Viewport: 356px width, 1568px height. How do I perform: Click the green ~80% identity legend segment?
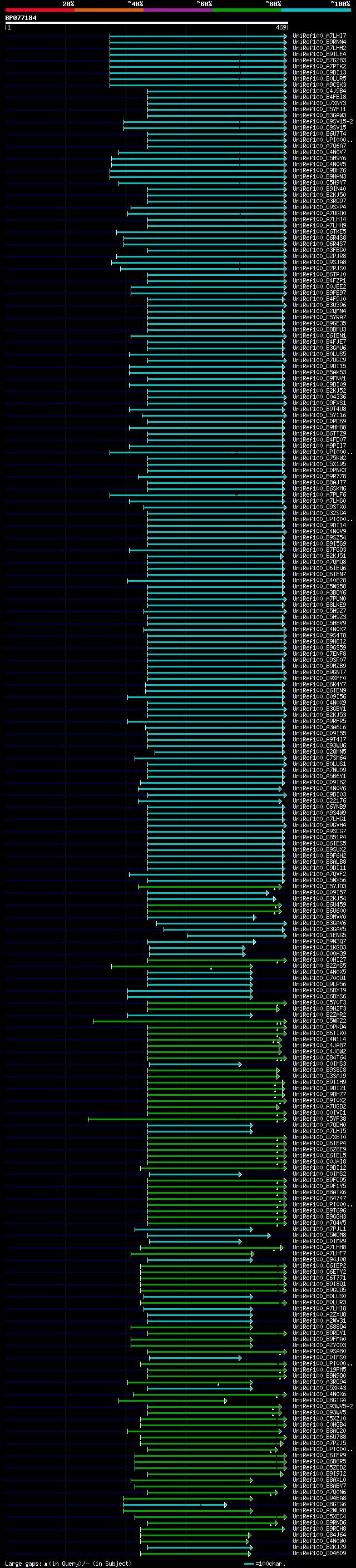click(247, 10)
